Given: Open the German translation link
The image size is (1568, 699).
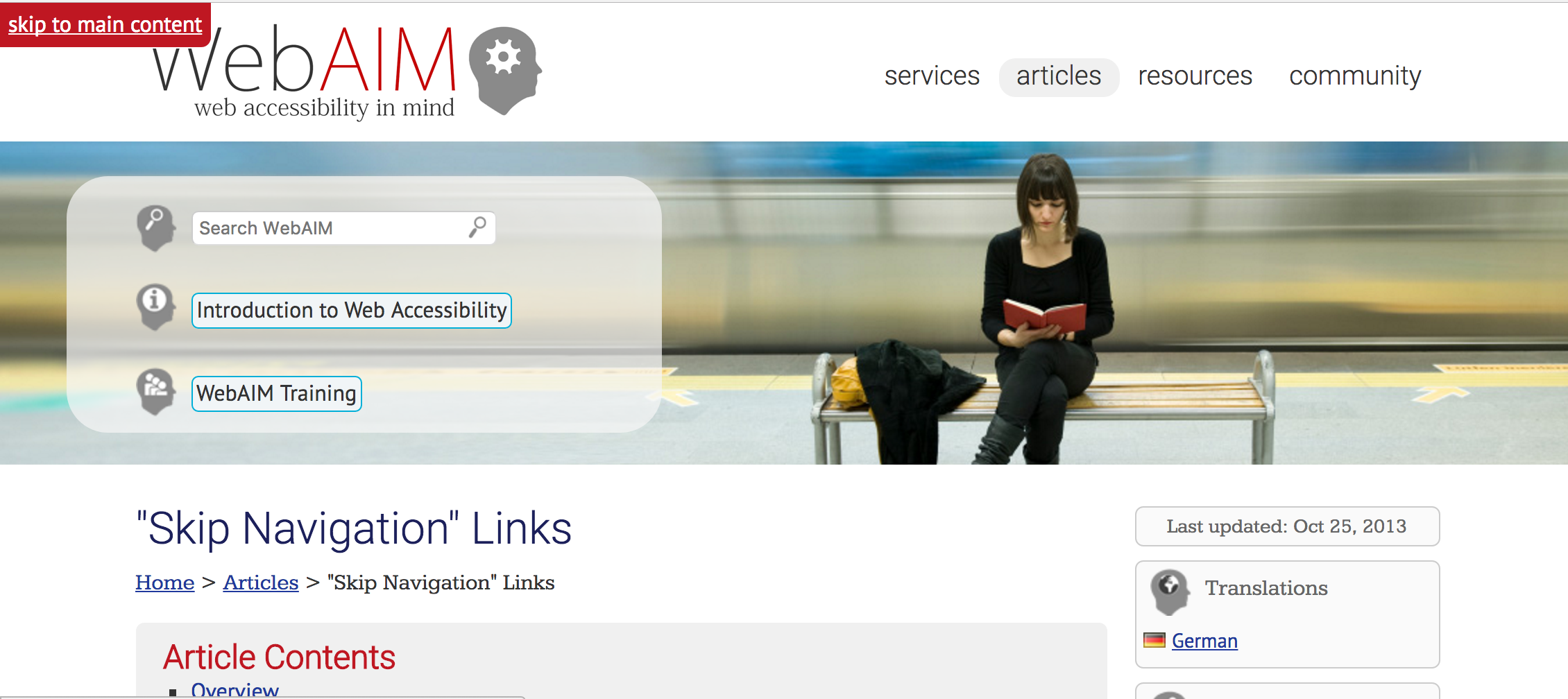Looking at the screenshot, I should pyautogui.click(x=1204, y=641).
